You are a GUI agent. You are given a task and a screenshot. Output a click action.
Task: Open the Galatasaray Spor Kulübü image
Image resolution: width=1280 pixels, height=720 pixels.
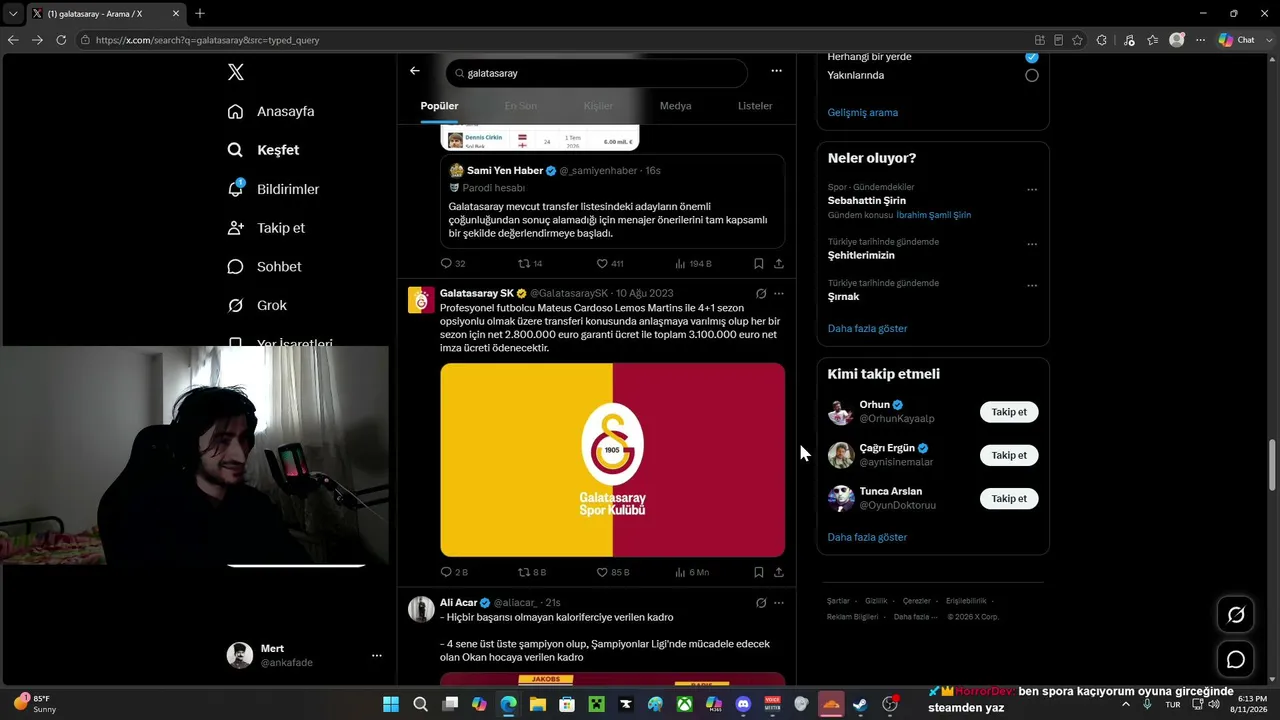[612, 459]
